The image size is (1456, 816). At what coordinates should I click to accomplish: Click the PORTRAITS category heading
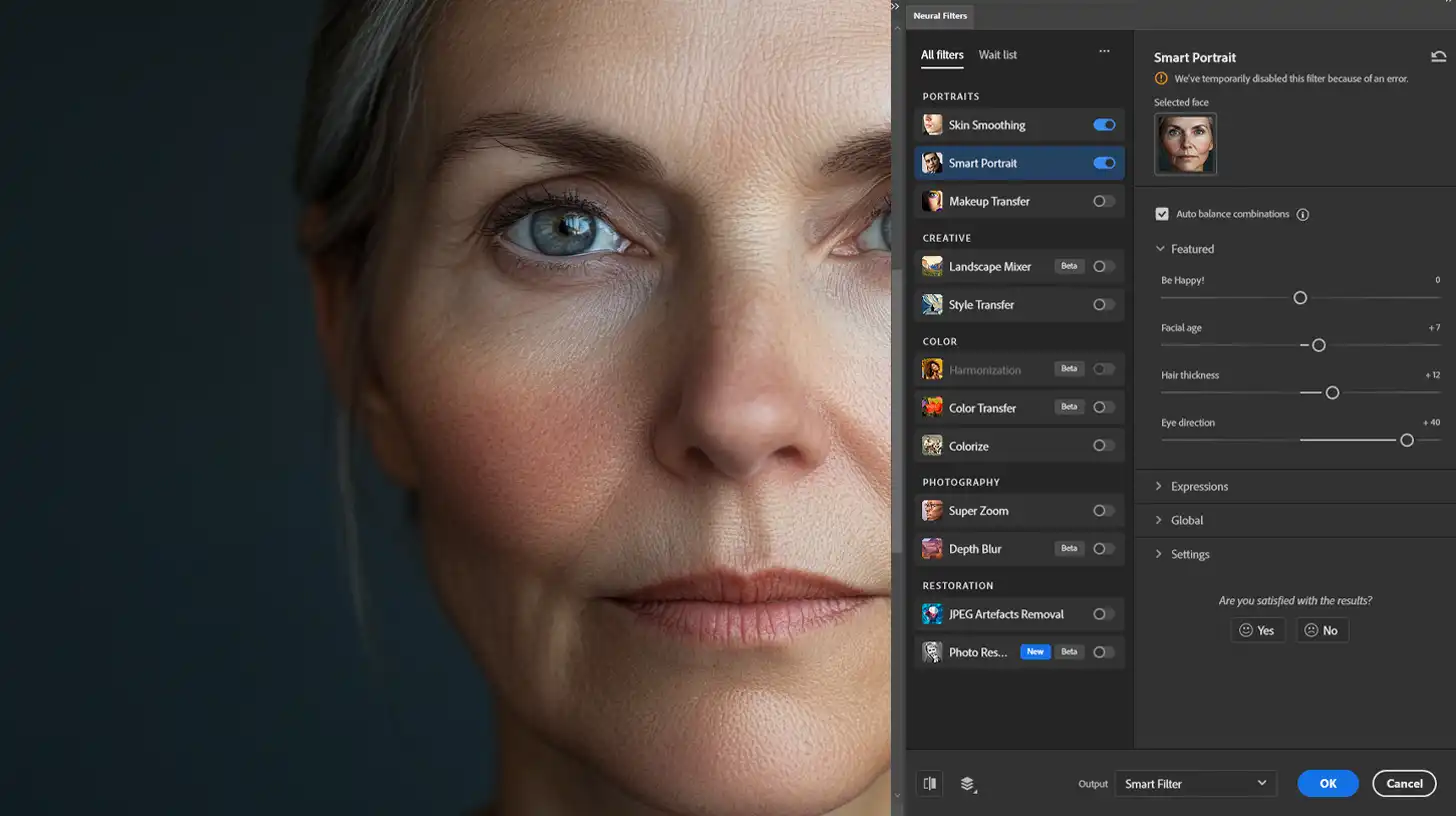pos(951,97)
